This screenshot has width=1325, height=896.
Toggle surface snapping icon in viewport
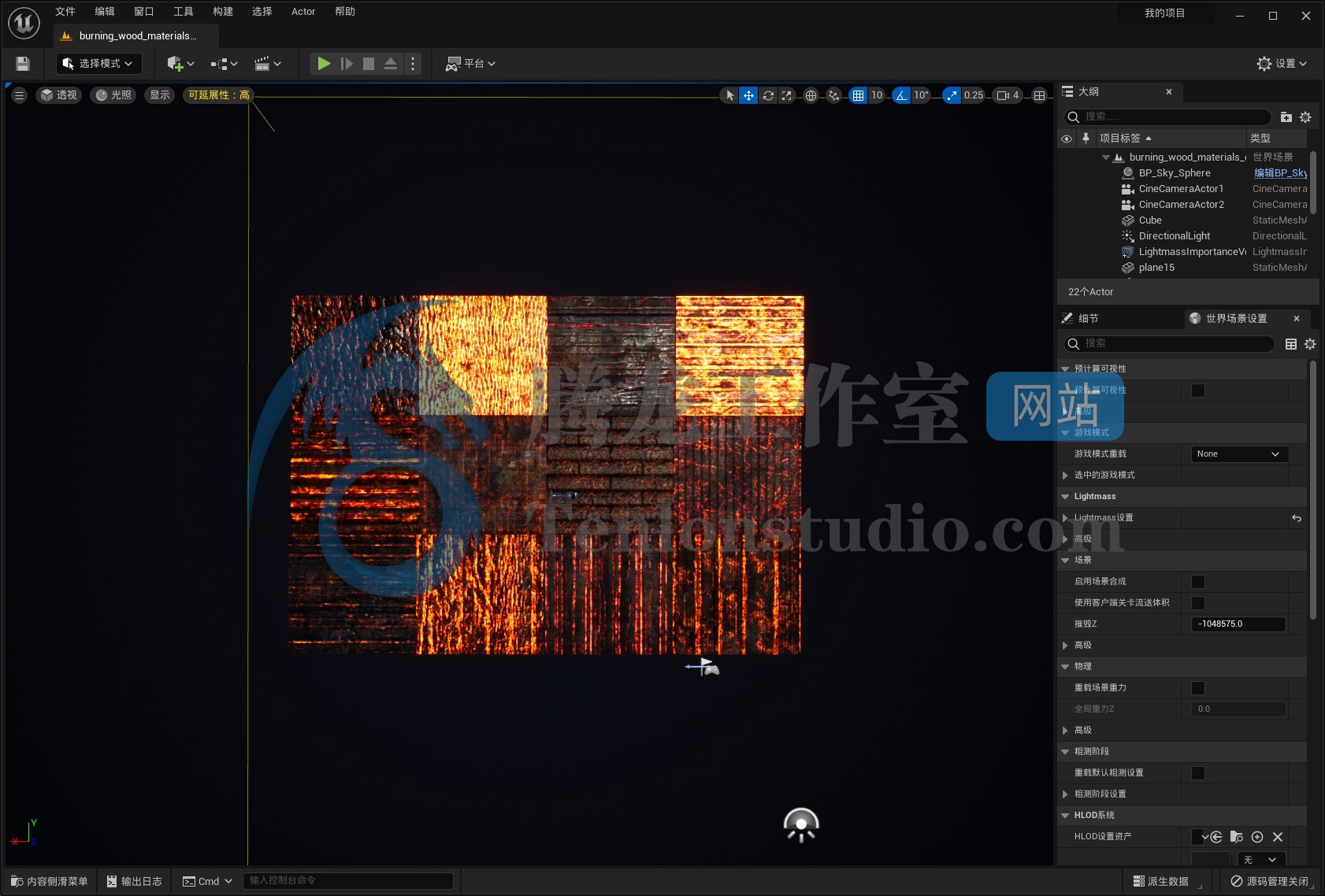click(x=834, y=95)
